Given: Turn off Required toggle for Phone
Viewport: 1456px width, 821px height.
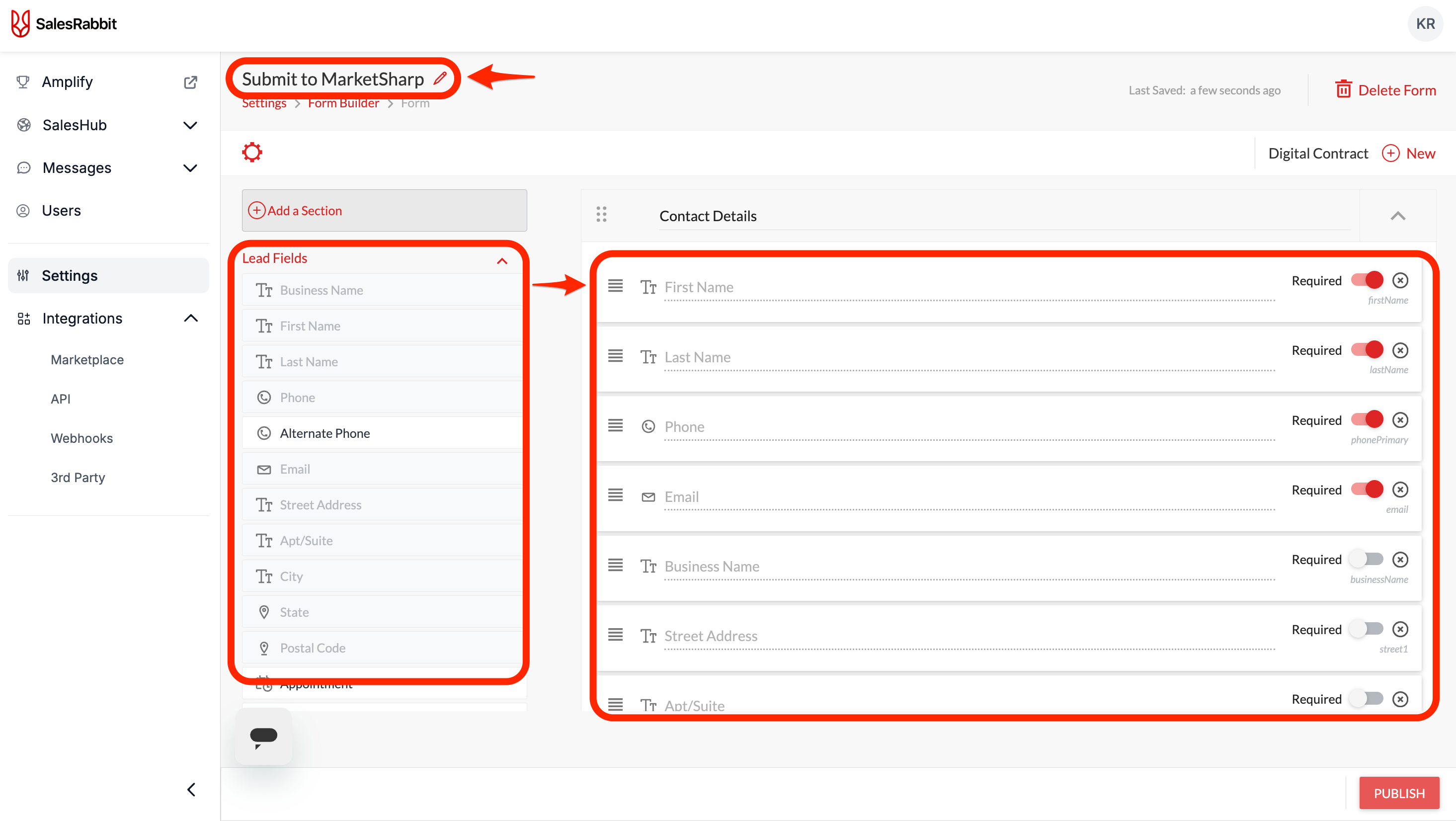Looking at the screenshot, I should (1367, 419).
